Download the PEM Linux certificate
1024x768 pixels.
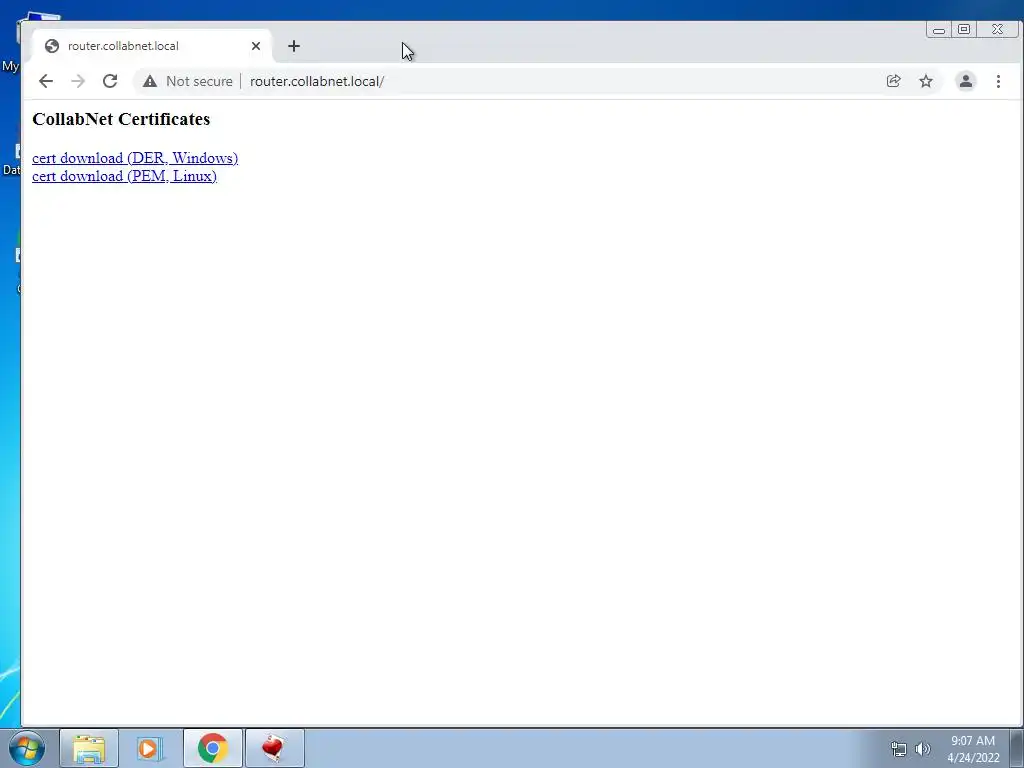coord(124,176)
